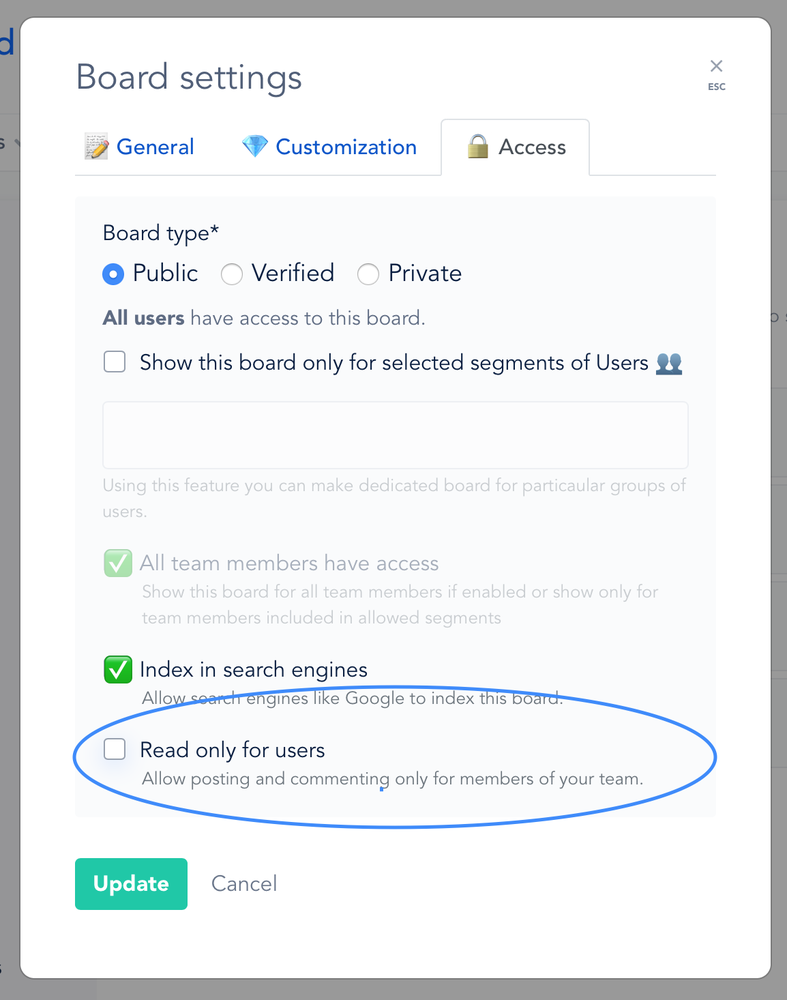The height and width of the screenshot is (1000, 787).
Task: Click the user segments input field
Action: [395, 435]
